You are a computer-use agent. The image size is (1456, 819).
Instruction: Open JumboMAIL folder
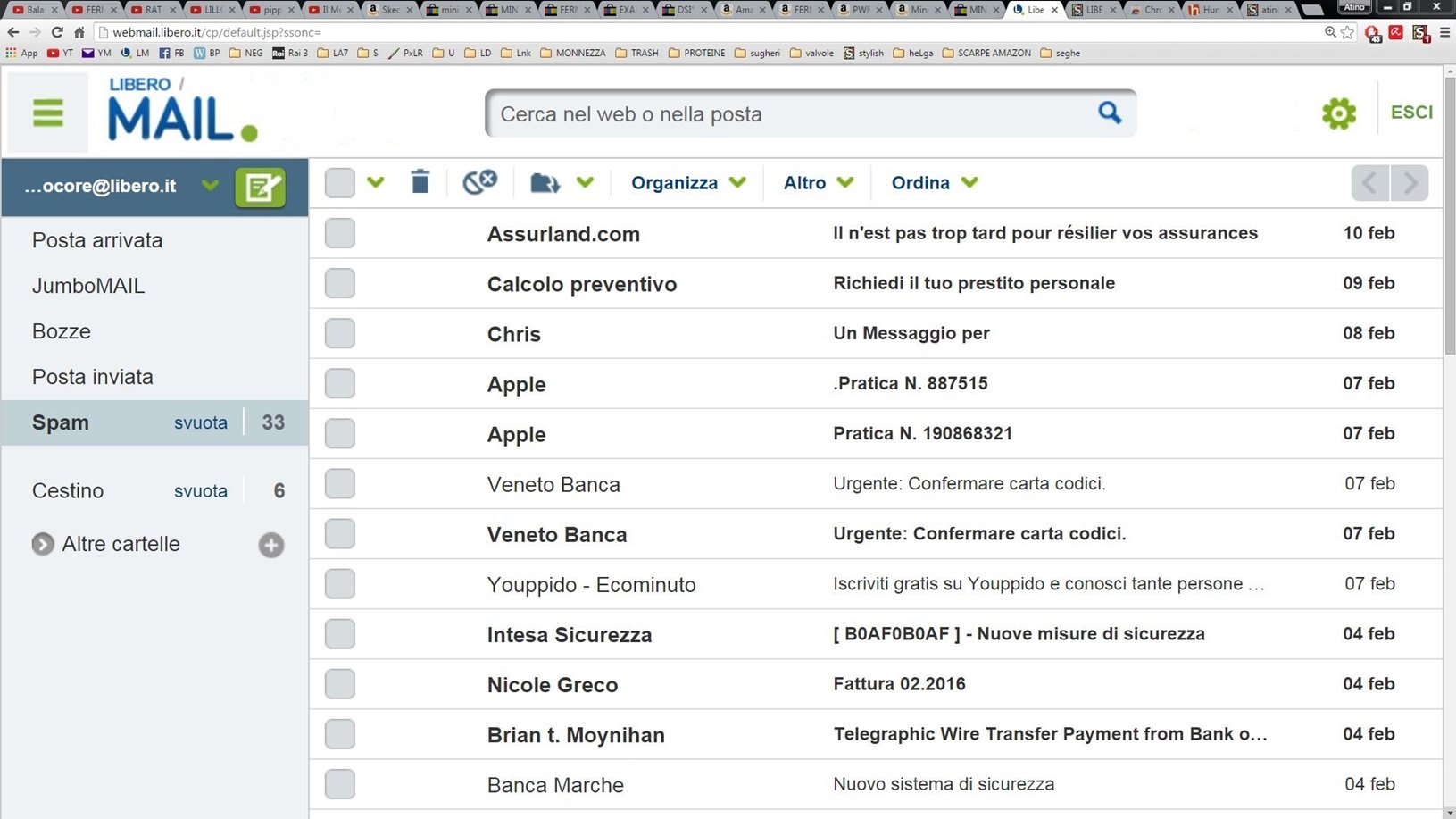pos(88,286)
